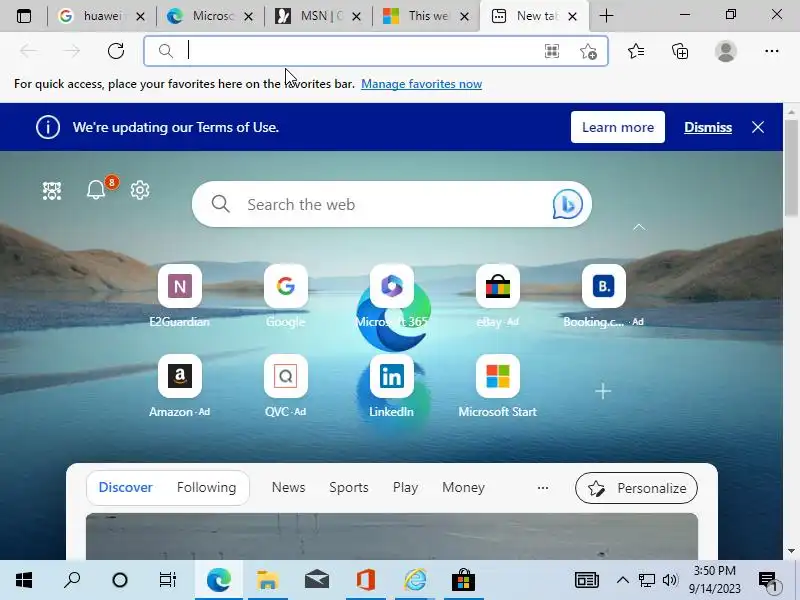Click Manage favorites now link
This screenshot has width=800, height=600.
[421, 84]
